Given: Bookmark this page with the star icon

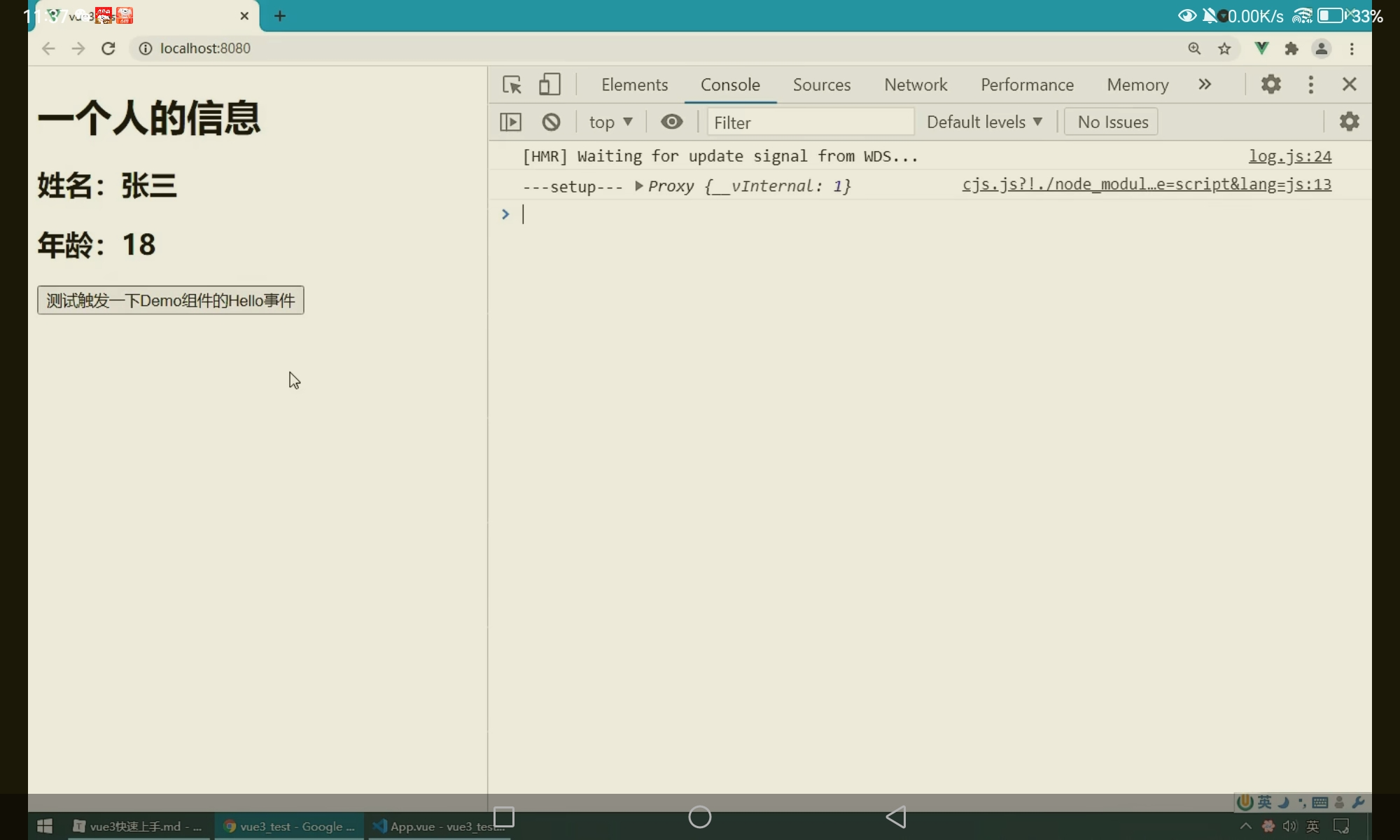Looking at the screenshot, I should (1224, 48).
